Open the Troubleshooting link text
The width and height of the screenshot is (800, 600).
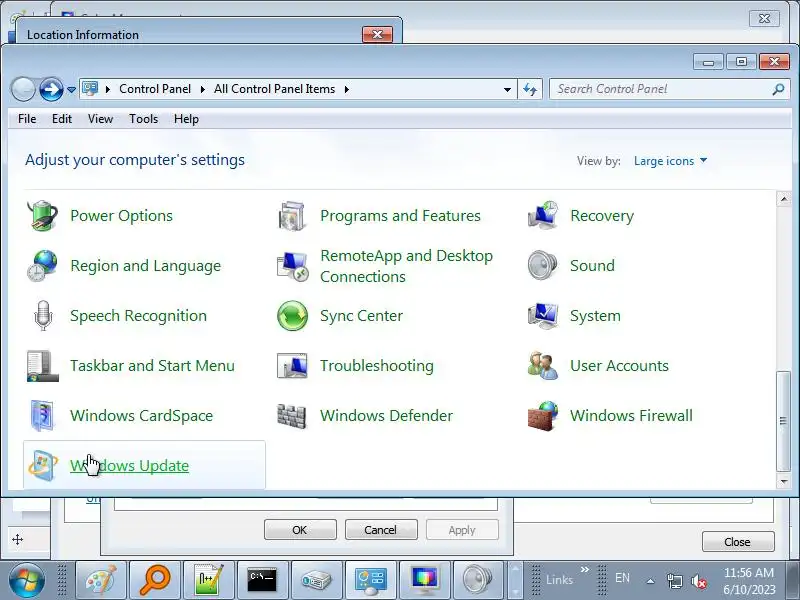pos(377,366)
